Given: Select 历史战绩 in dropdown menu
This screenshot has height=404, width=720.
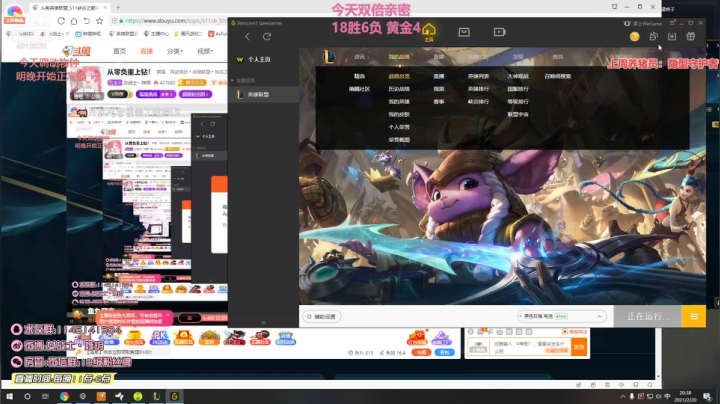Looking at the screenshot, I should coord(399,89).
